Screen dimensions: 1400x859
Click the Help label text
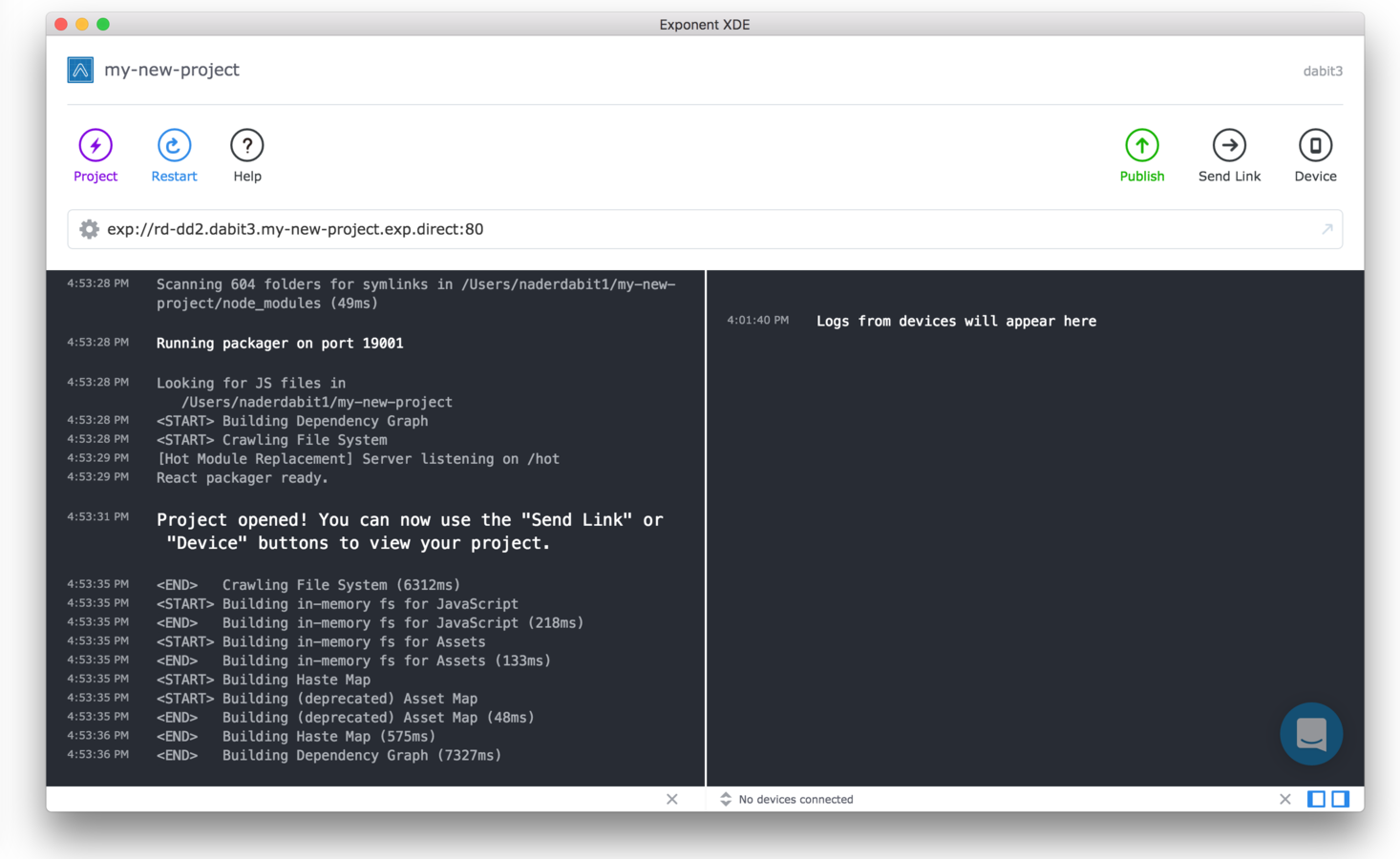pyautogui.click(x=247, y=177)
